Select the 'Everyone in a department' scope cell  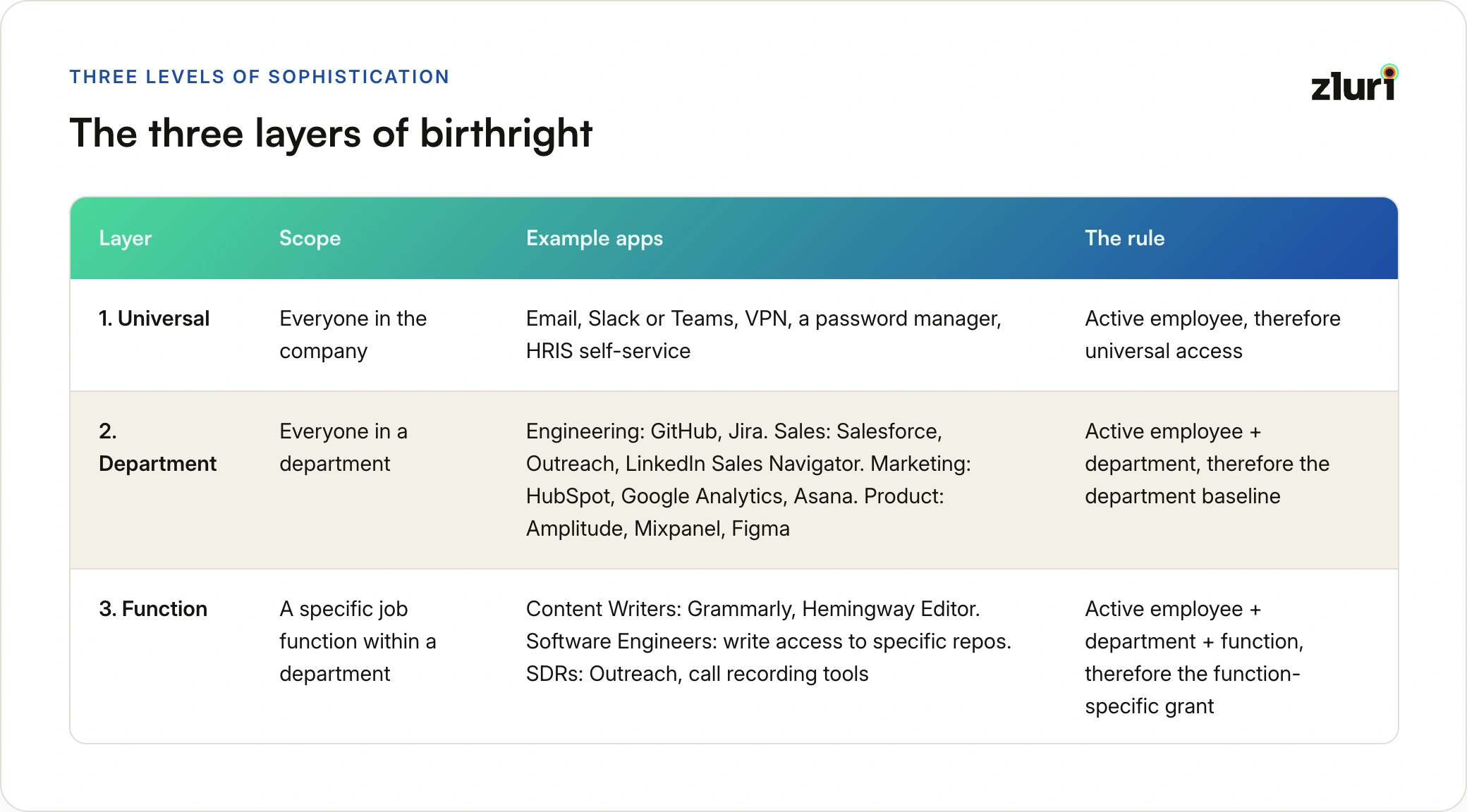coord(343,448)
